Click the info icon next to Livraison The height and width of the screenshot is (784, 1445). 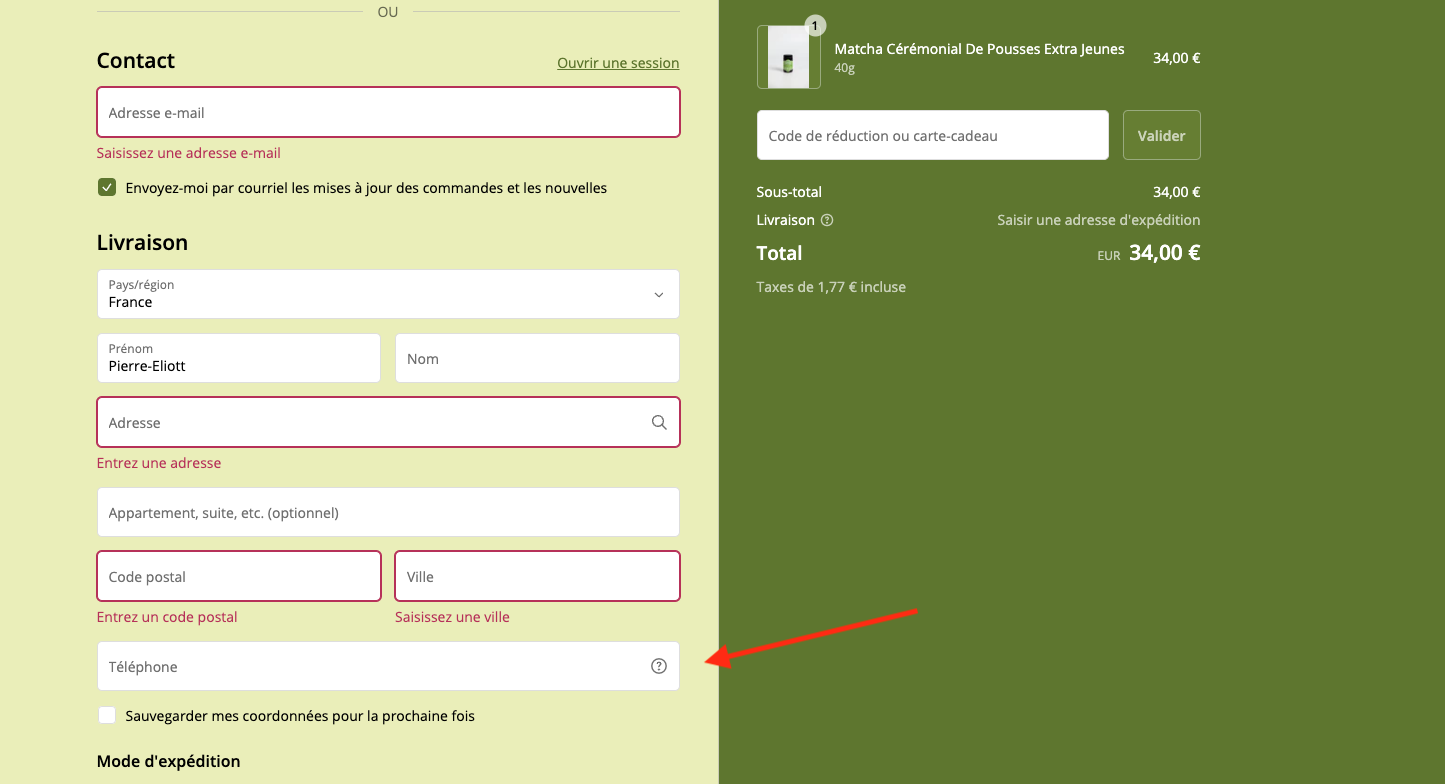(827, 220)
